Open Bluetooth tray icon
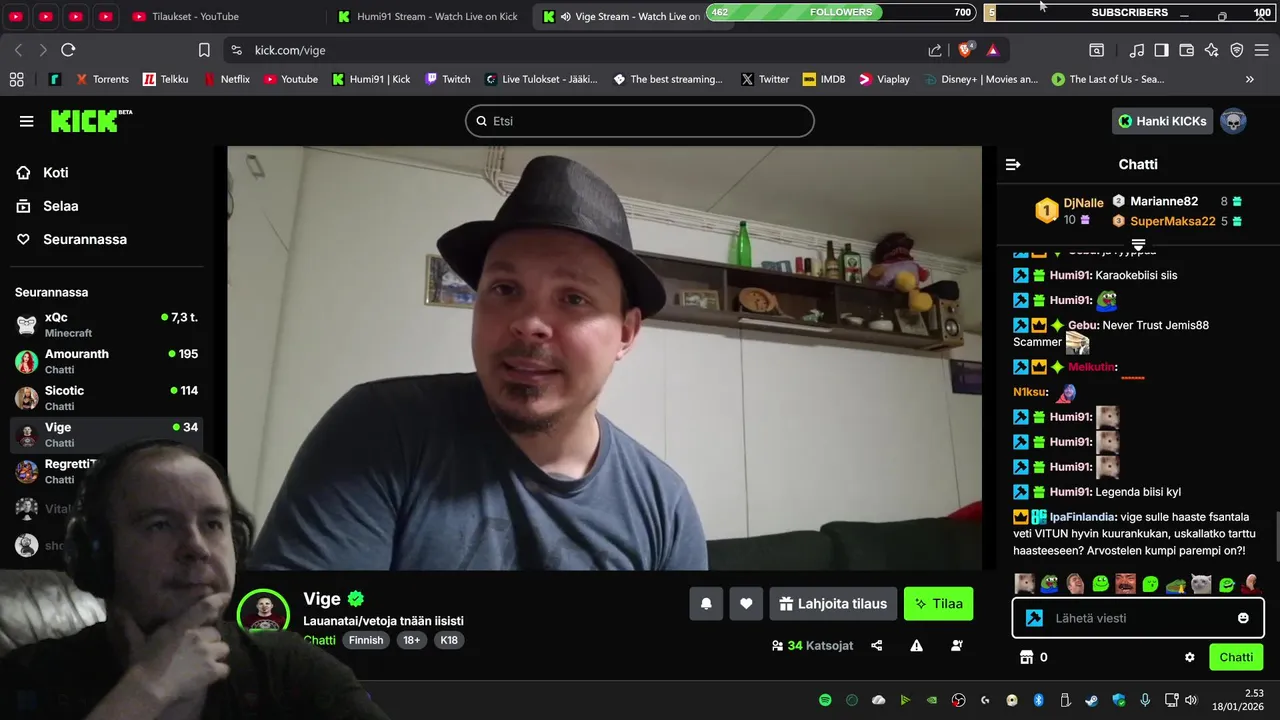The image size is (1280, 720). (x=1038, y=700)
